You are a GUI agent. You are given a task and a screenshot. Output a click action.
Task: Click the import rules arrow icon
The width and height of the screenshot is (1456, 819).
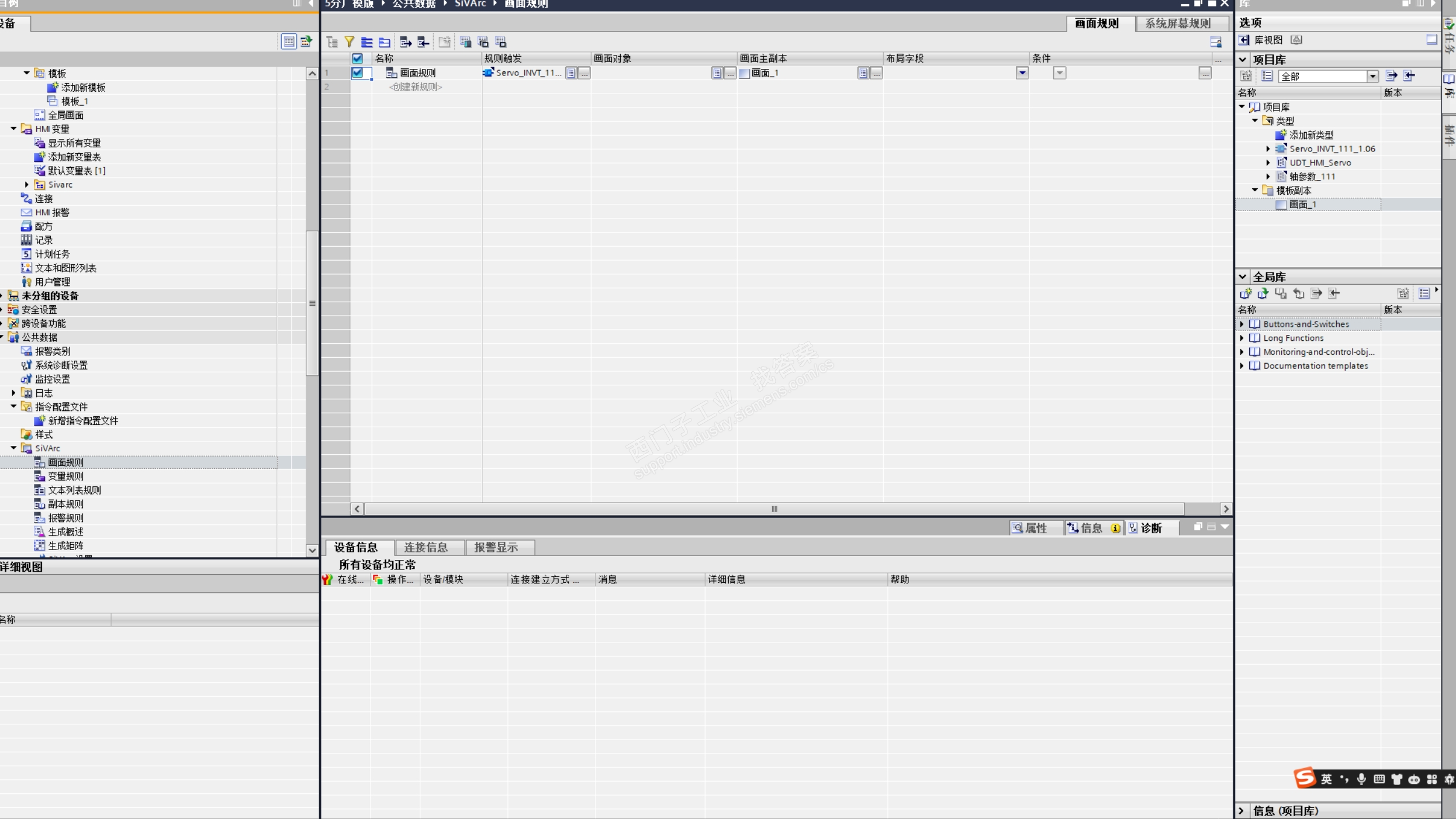point(423,42)
